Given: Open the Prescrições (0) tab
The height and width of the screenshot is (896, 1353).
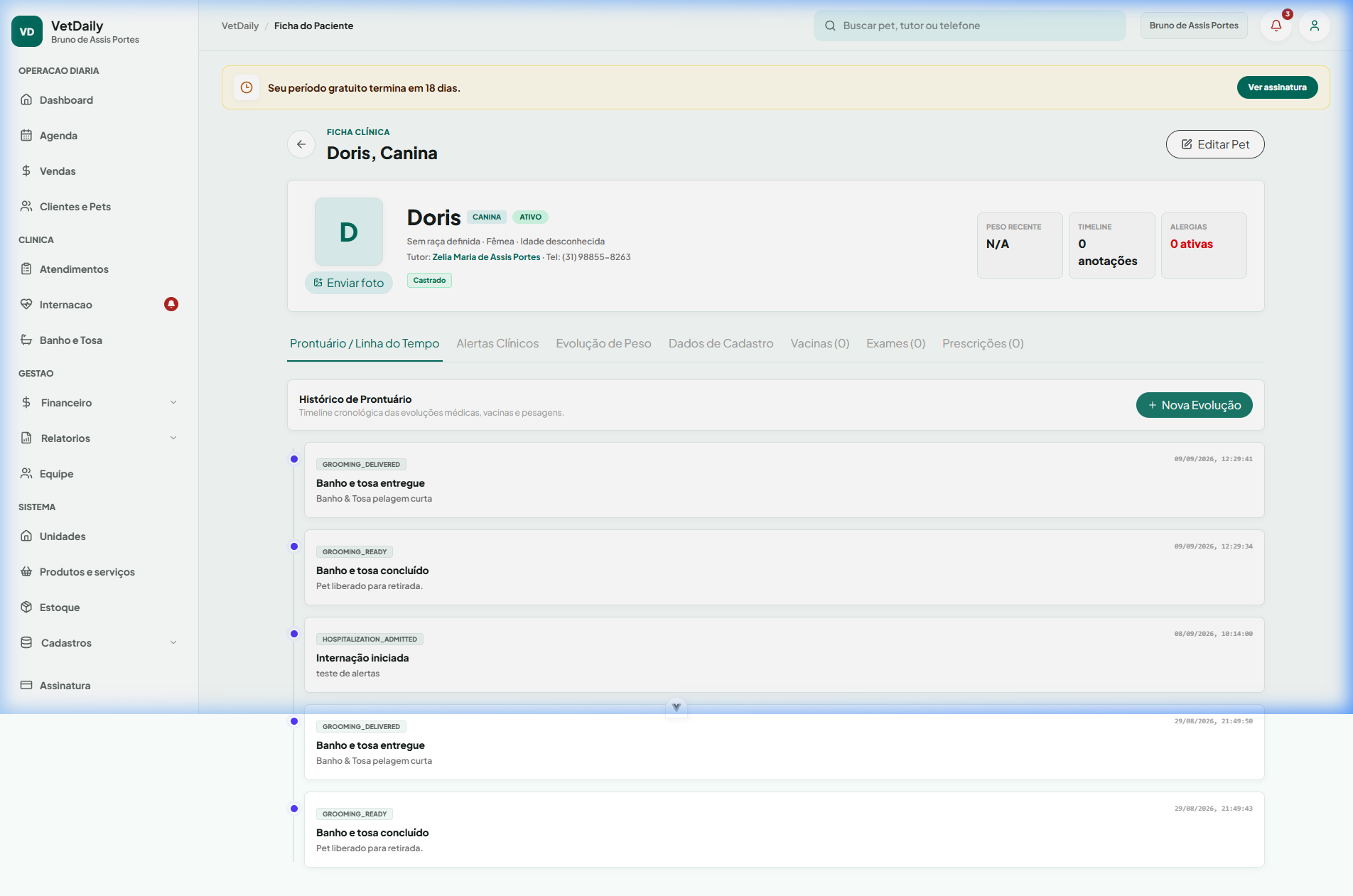Looking at the screenshot, I should pyautogui.click(x=983, y=344).
